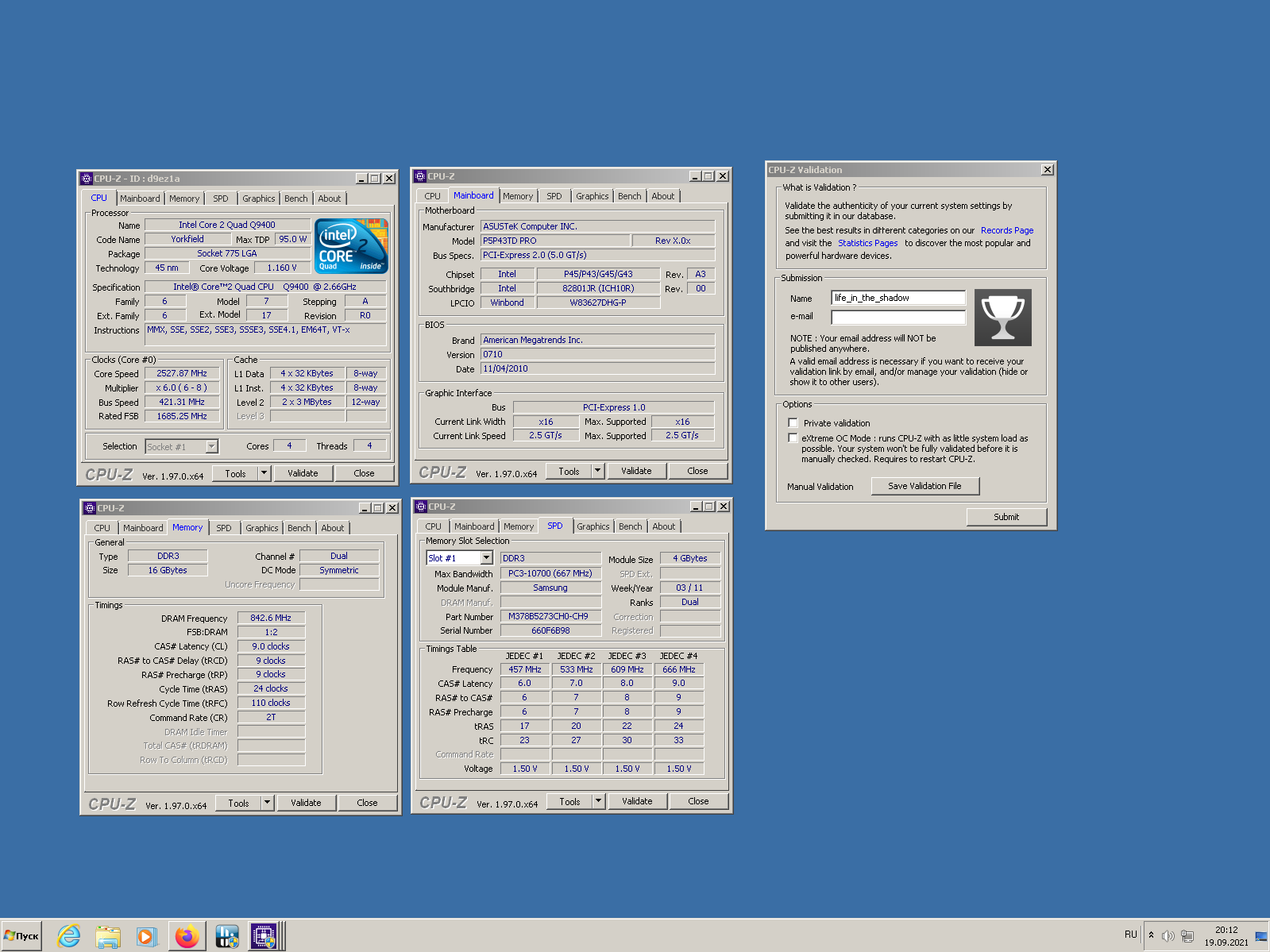Image resolution: width=1270 pixels, height=952 pixels.
Task: Click Save Validation File button
Action: coord(925,486)
